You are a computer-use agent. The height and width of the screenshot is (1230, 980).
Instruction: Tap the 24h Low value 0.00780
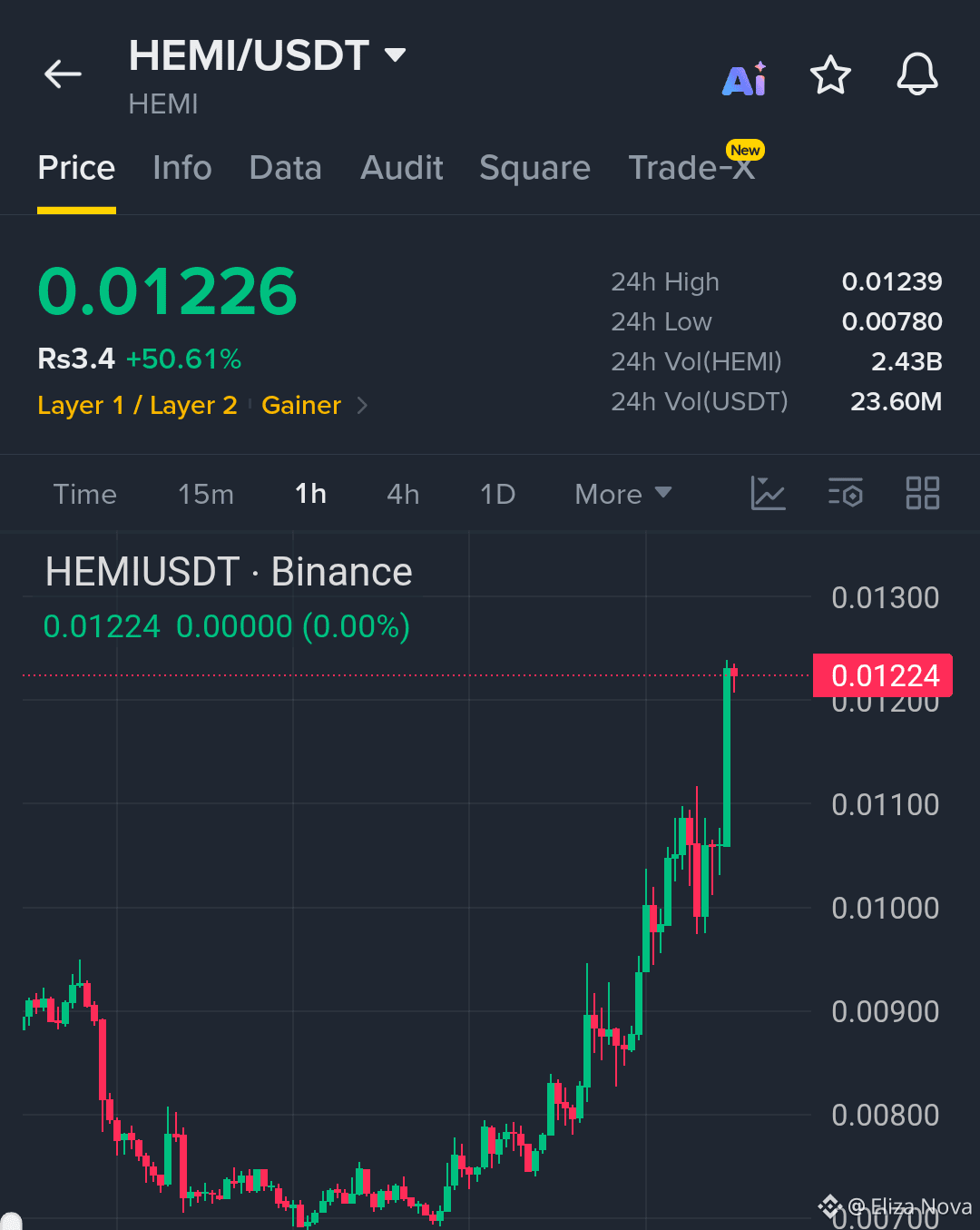click(x=892, y=321)
